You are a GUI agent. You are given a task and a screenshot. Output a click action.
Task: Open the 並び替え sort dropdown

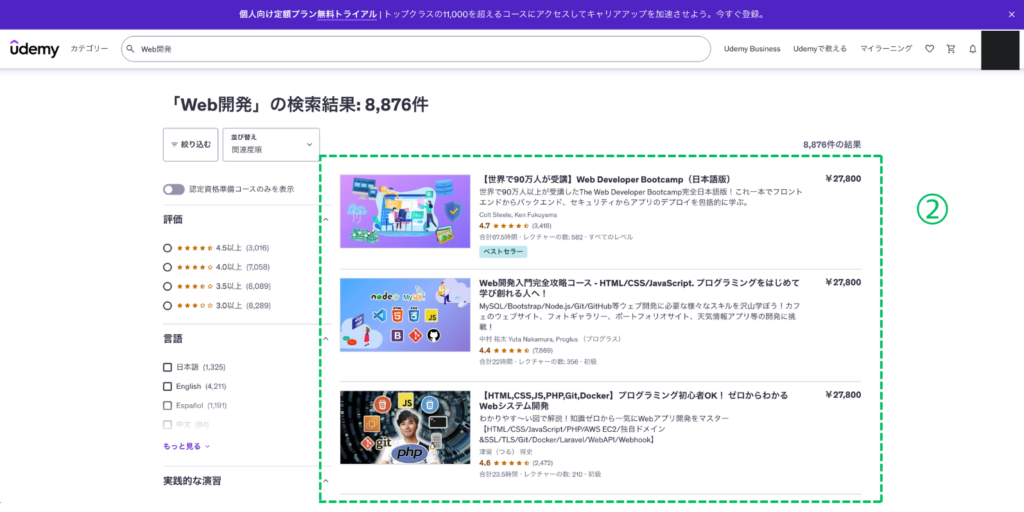tap(271, 144)
